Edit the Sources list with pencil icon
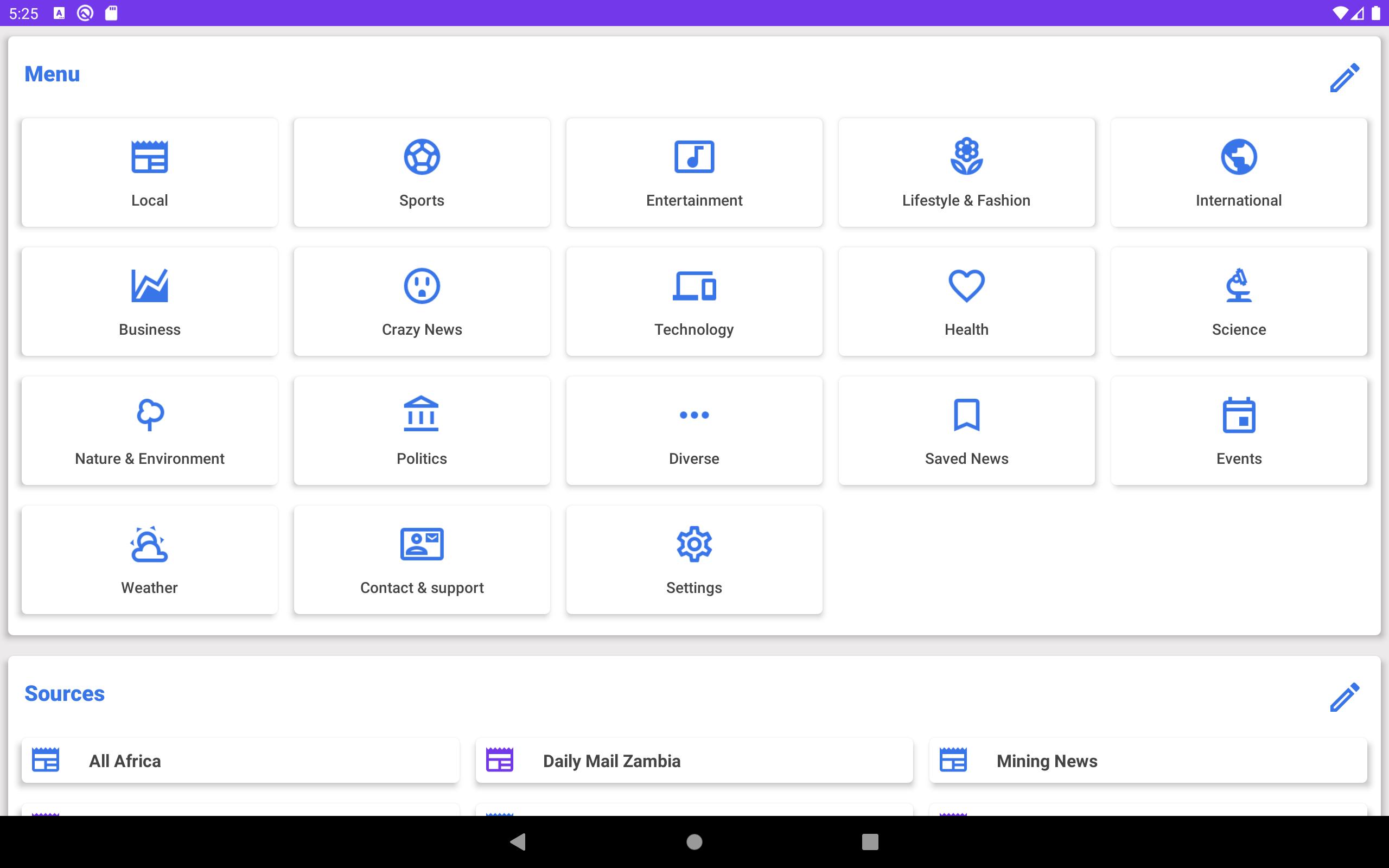1389x868 pixels. click(1344, 697)
